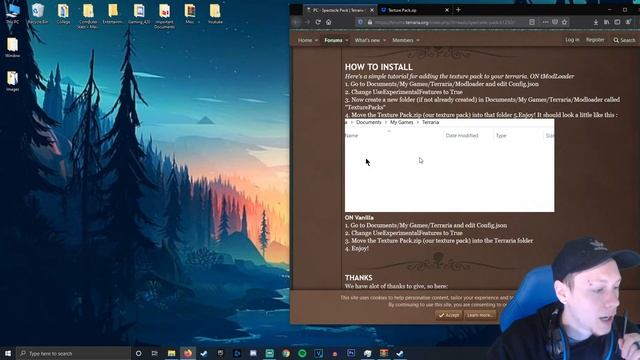Toggle reader view icon in address bar
This screenshot has width=640, height=360.
[532, 22]
